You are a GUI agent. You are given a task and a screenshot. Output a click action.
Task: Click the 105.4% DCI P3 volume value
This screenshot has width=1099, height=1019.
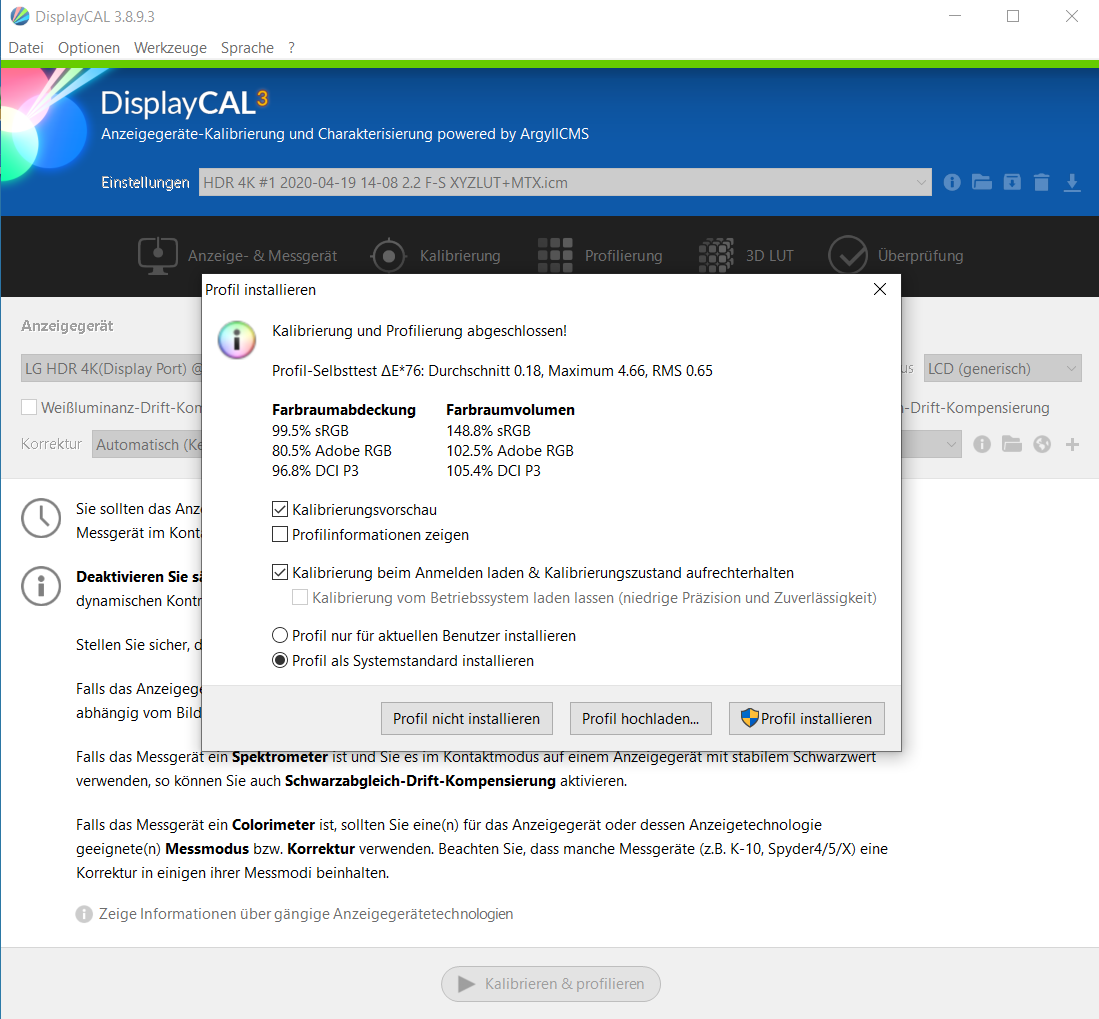(x=493, y=470)
